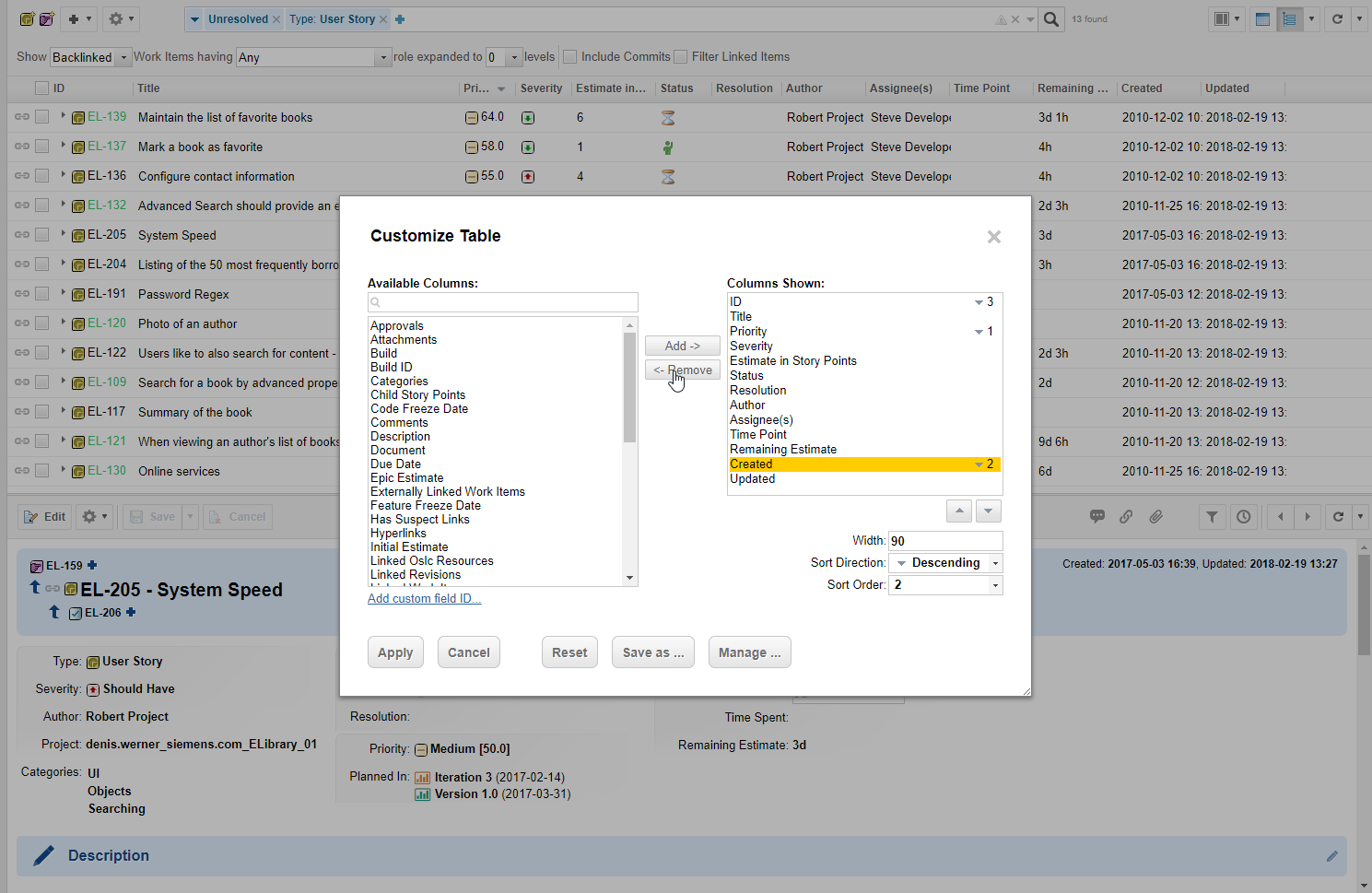Check the select-all checkbox in table header
The height and width of the screenshot is (893, 1372).
pos(41,88)
